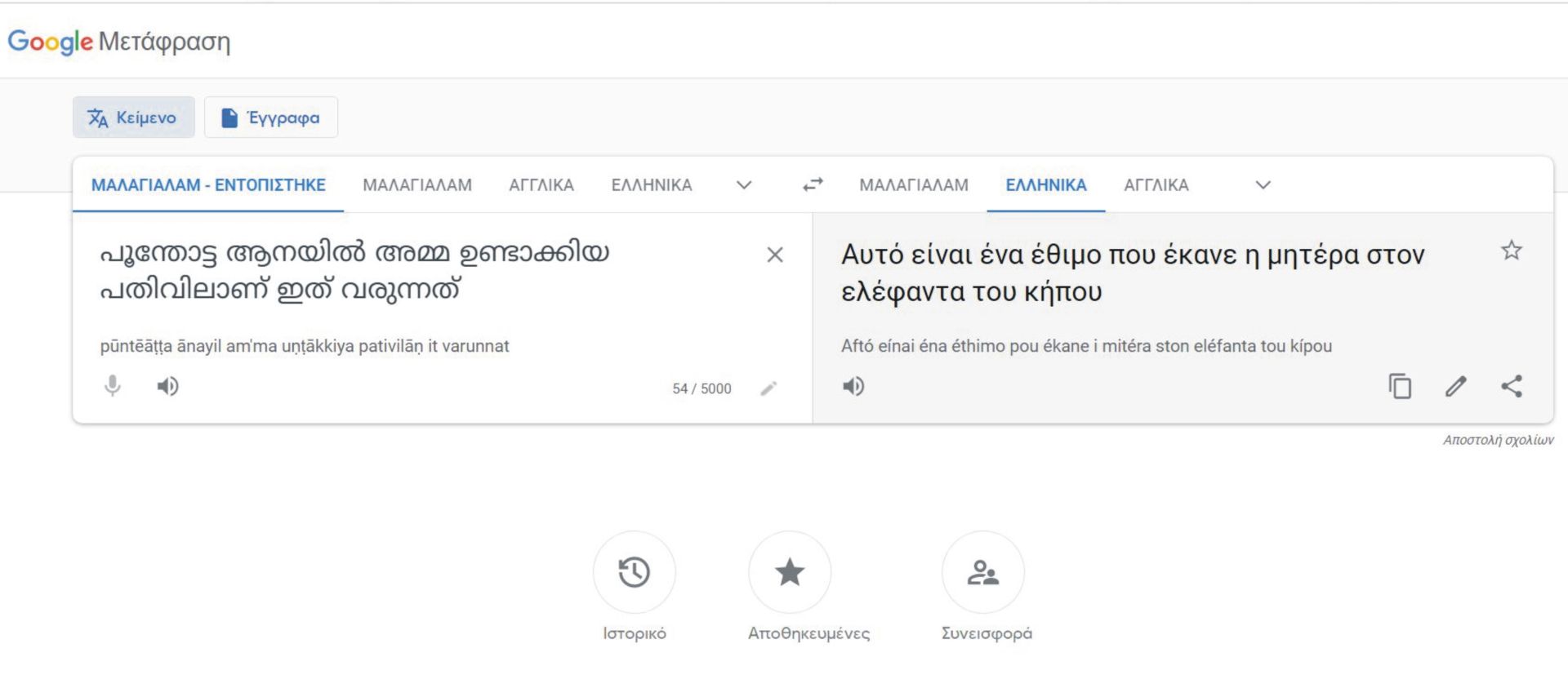Clear the source text with the X
1568x688 pixels.
tap(775, 255)
